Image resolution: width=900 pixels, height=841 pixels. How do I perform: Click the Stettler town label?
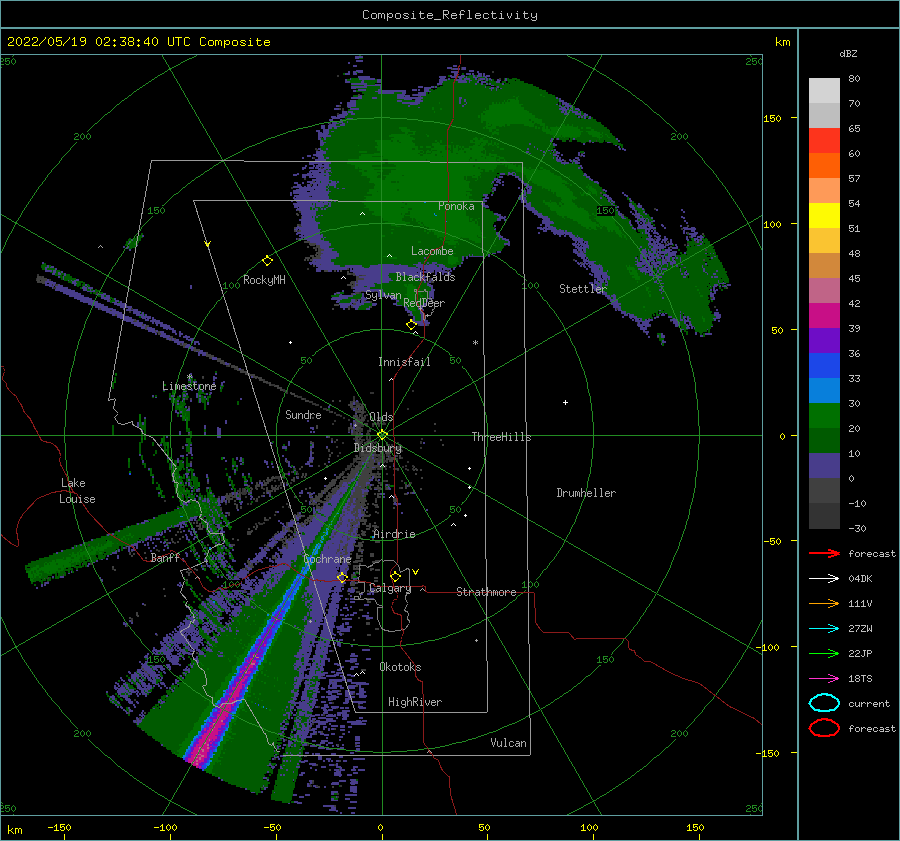pos(583,289)
